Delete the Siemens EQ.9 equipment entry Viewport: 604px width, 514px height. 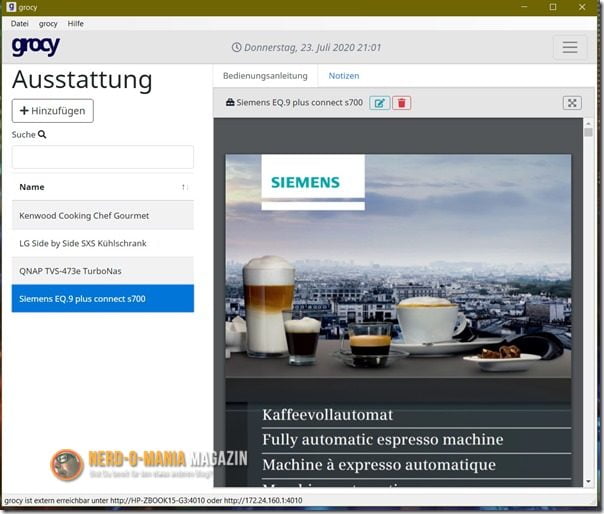click(x=401, y=103)
